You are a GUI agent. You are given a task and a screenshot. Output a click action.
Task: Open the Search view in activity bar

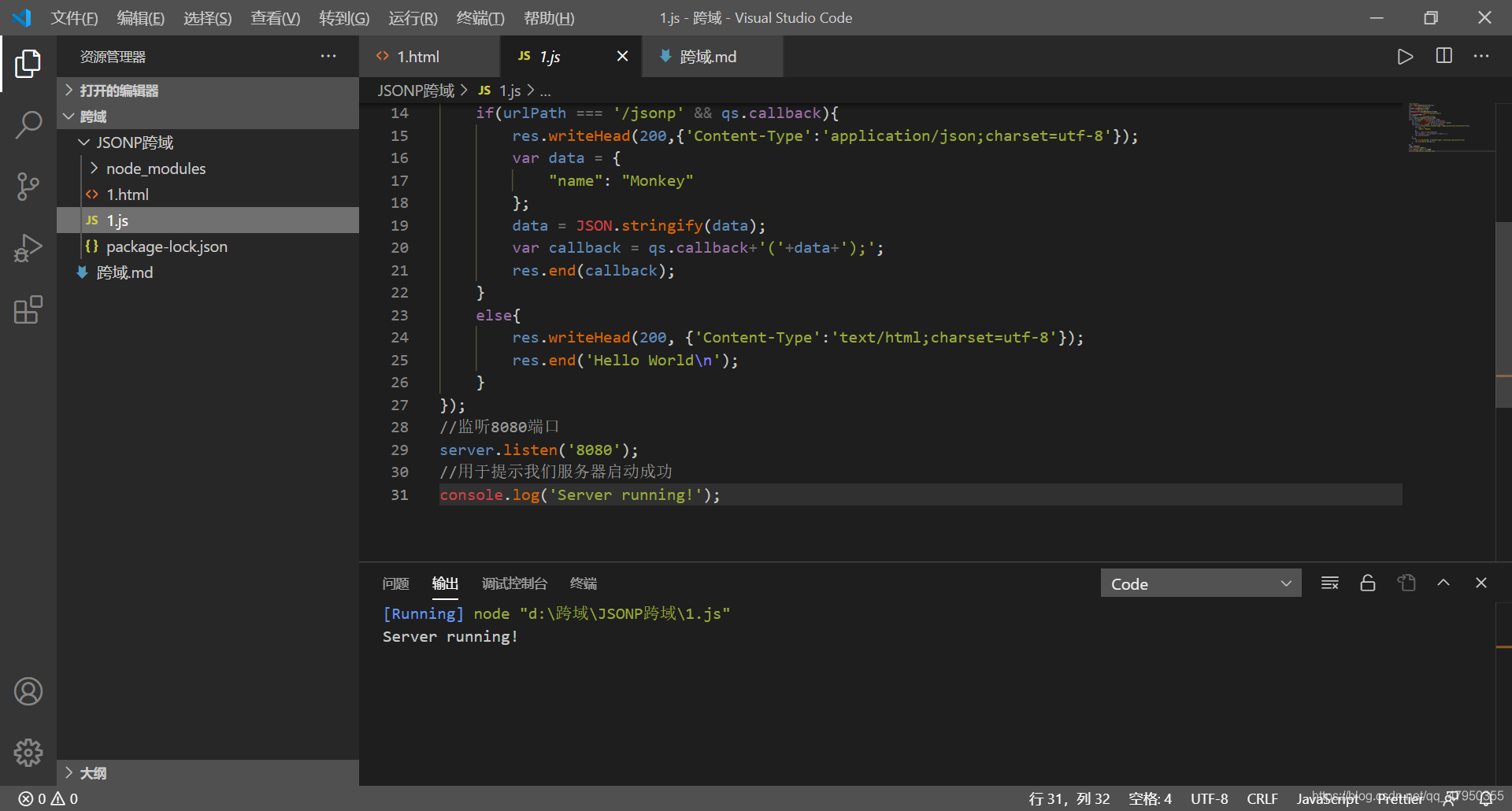pos(28,124)
